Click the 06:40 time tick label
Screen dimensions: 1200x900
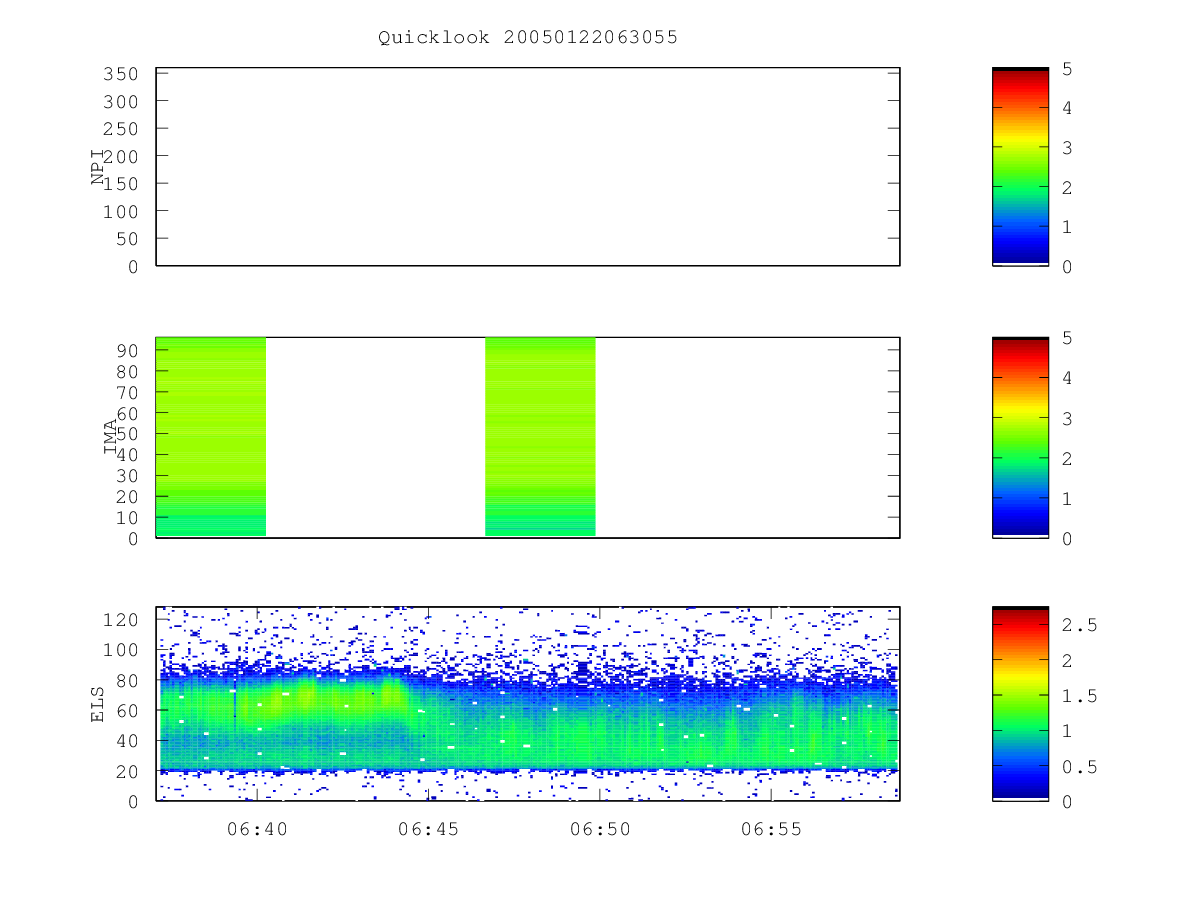click(257, 829)
